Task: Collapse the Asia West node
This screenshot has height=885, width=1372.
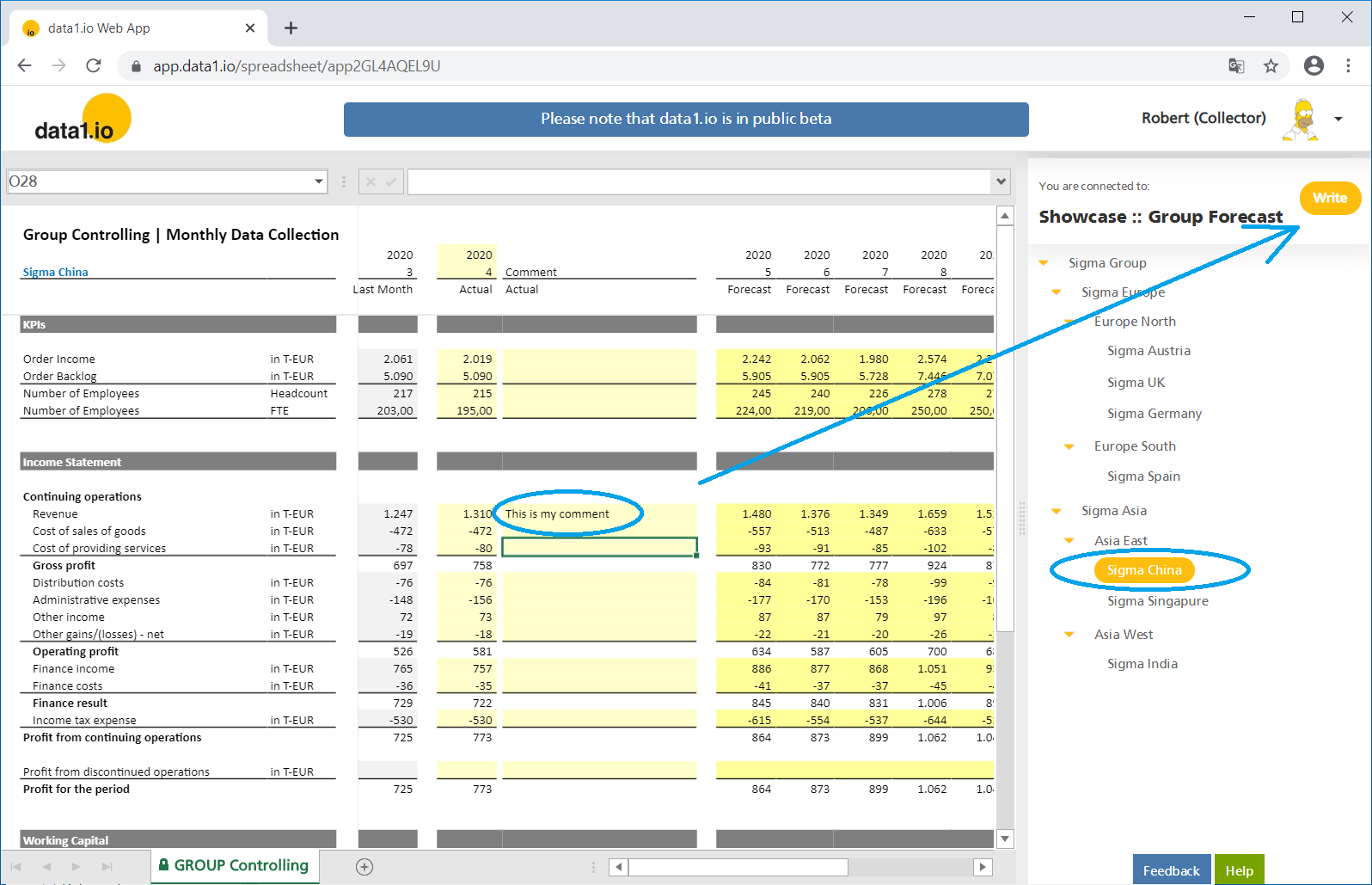Action: pyautogui.click(x=1069, y=635)
